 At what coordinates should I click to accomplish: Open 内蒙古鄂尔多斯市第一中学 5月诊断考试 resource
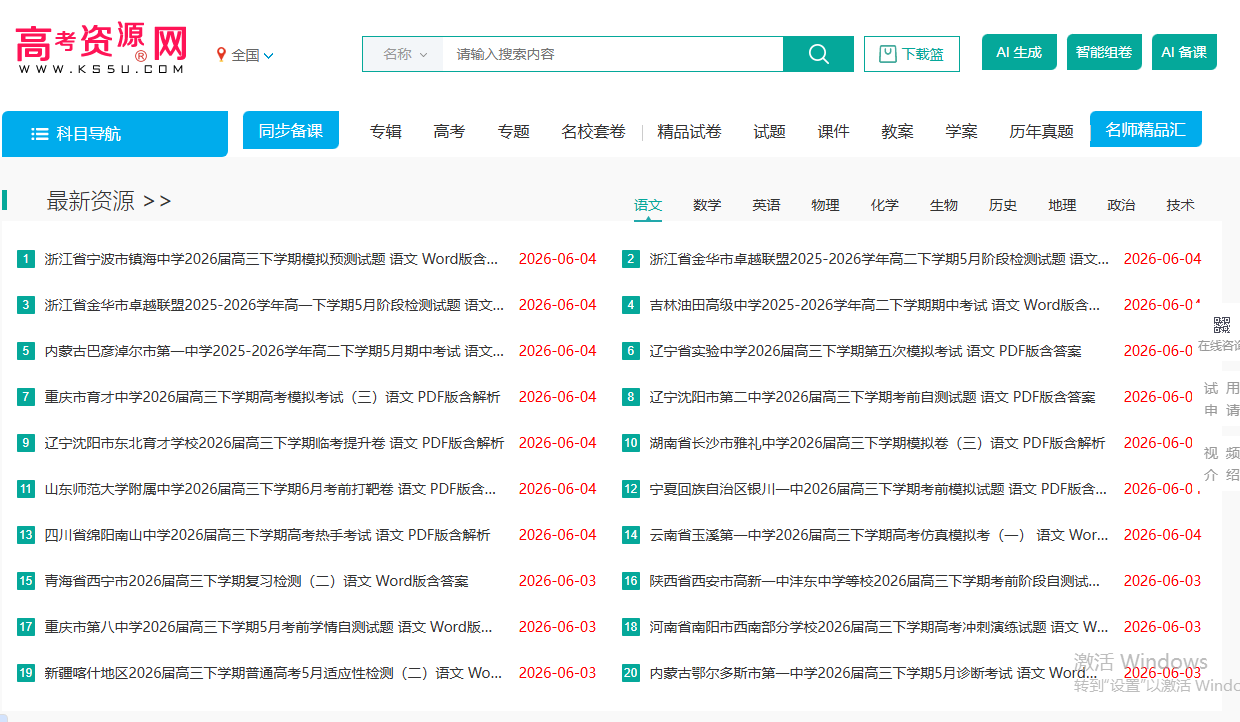(x=875, y=673)
